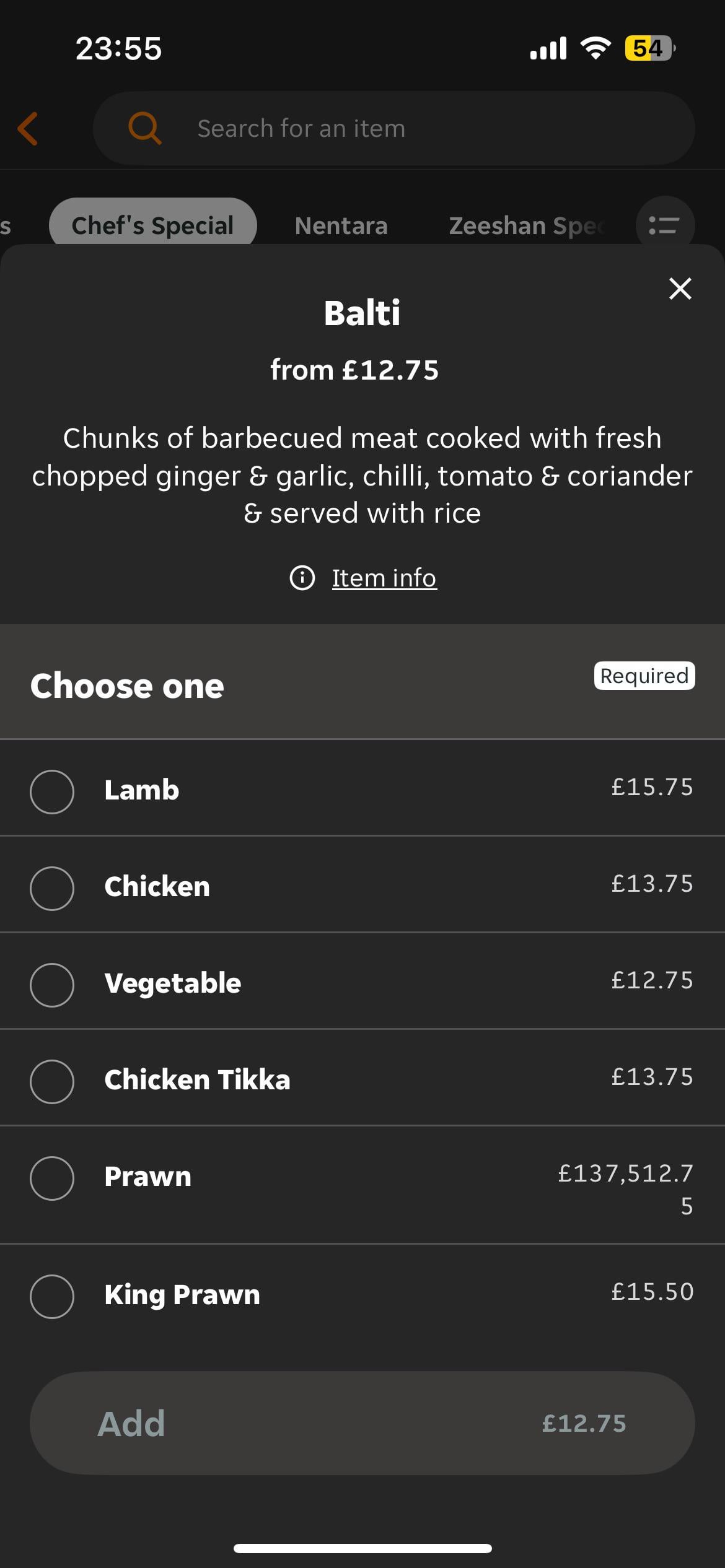Tap the Wi-Fi status icon
Screen dimensions: 725x1568
click(595, 48)
